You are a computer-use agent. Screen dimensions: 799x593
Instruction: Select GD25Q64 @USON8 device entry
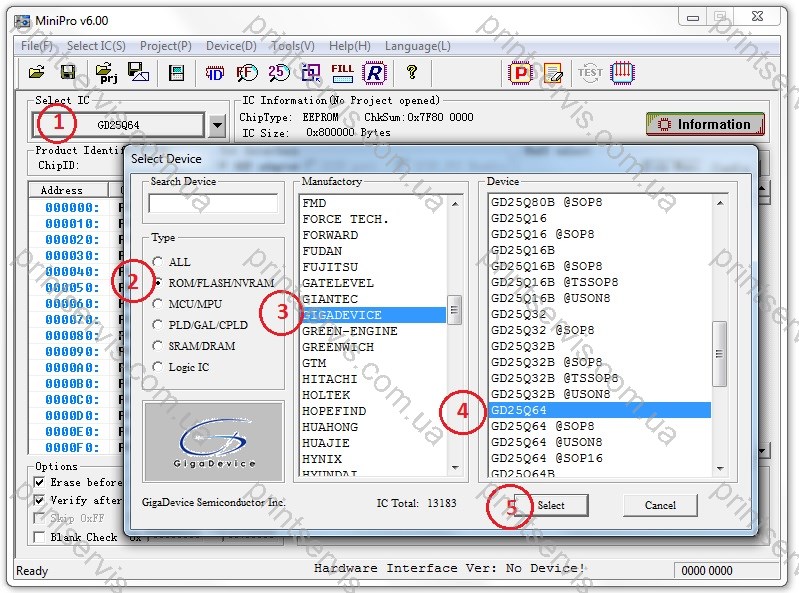600,442
